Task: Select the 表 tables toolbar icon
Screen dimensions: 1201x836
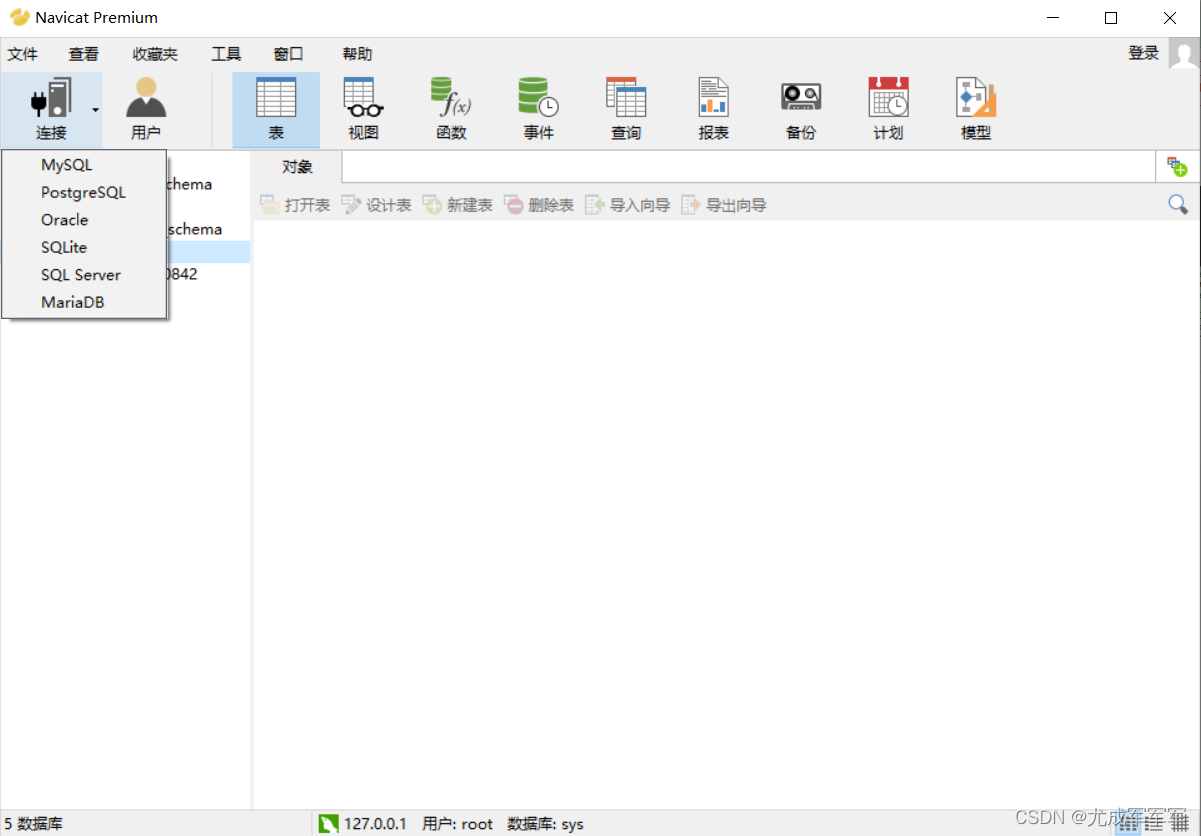Action: [x=276, y=99]
